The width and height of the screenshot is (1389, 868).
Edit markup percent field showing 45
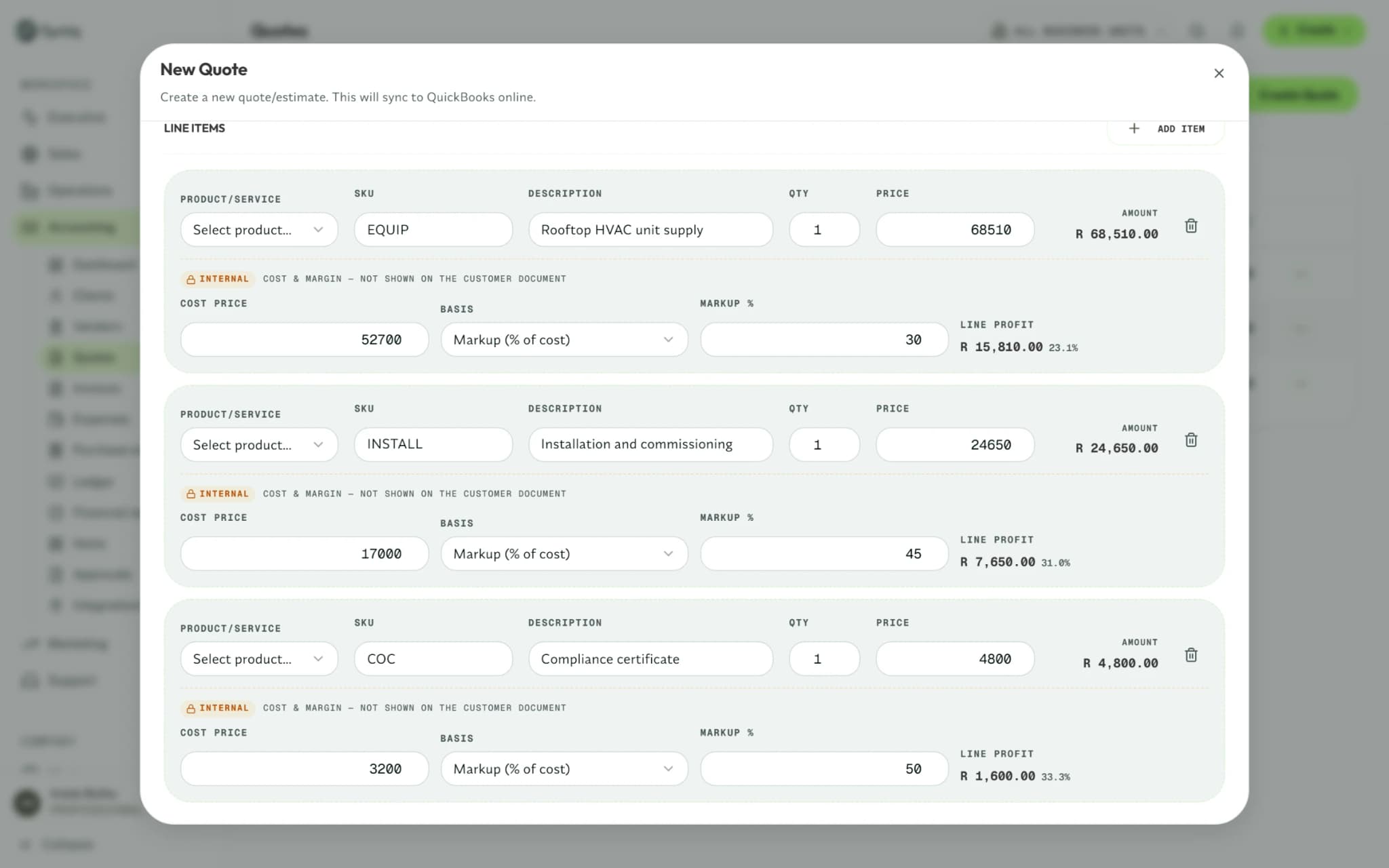pyautogui.click(x=824, y=554)
